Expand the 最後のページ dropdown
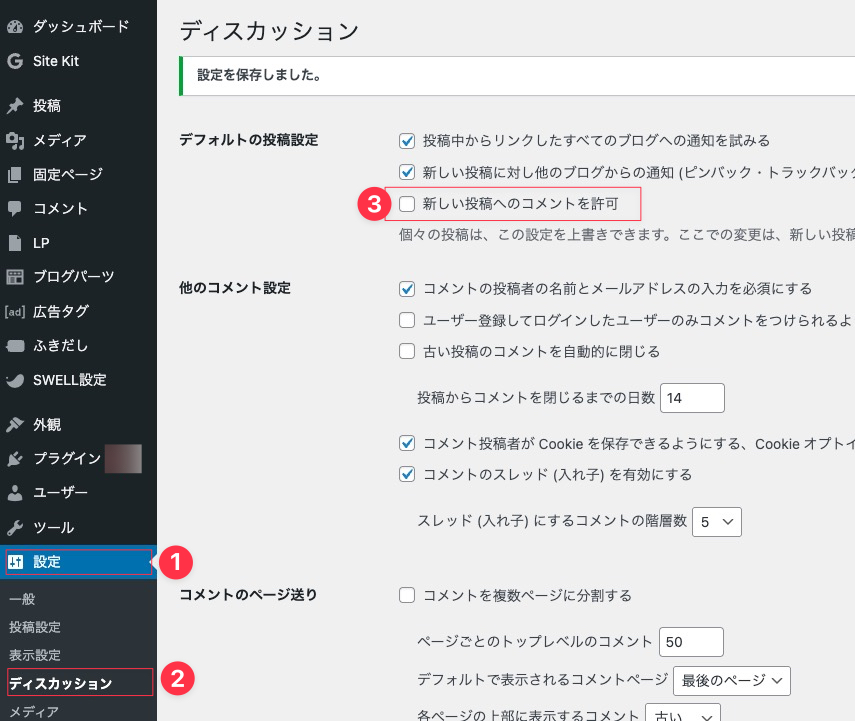Viewport: 855px width, 721px height. pos(732,680)
